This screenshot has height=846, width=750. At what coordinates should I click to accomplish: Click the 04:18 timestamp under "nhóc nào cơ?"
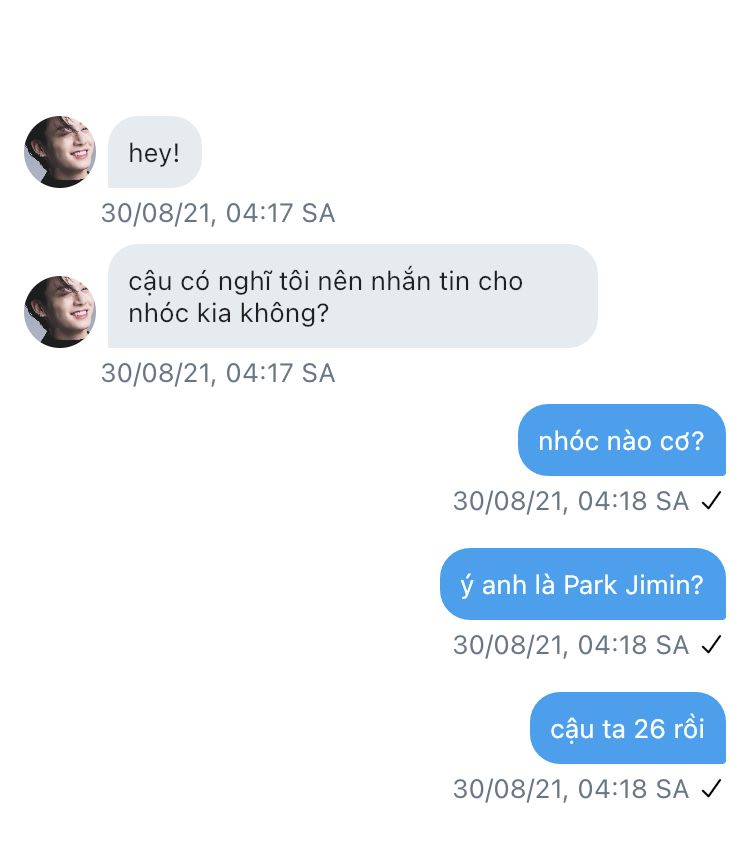tap(571, 501)
